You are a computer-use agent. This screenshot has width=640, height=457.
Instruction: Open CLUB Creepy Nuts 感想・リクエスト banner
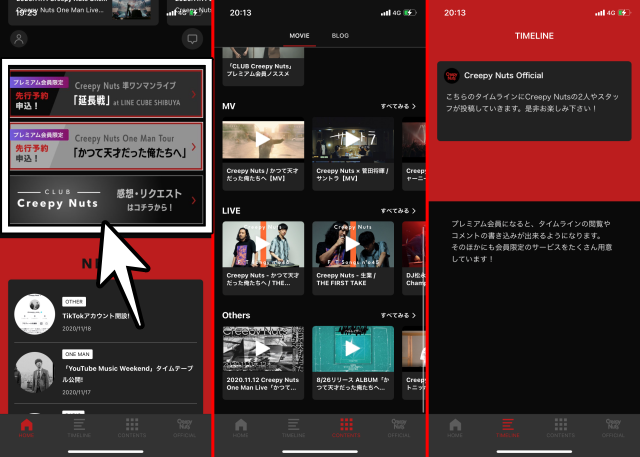106,200
